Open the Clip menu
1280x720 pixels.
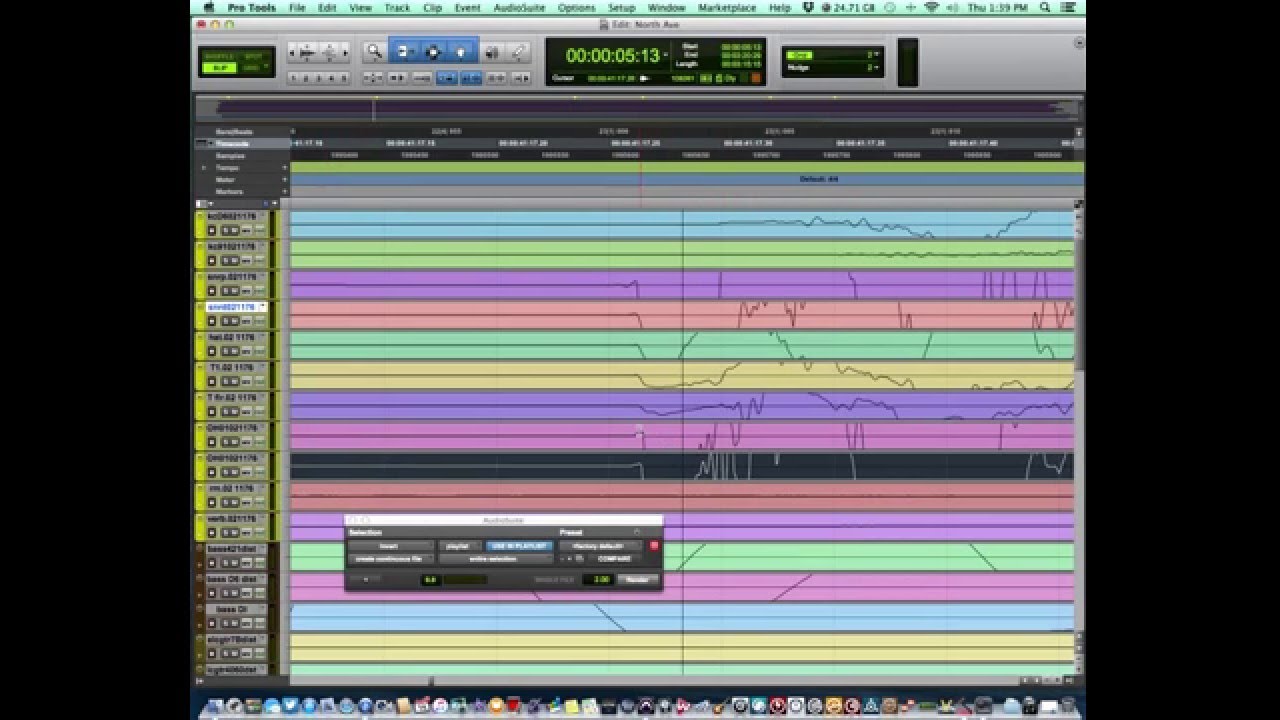(432, 7)
